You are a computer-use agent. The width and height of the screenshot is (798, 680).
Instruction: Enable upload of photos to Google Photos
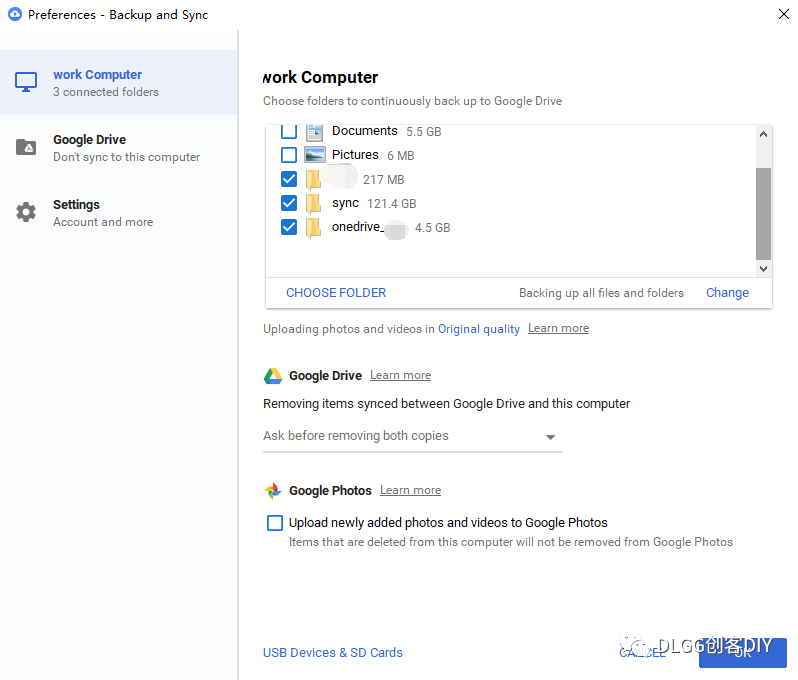click(275, 523)
